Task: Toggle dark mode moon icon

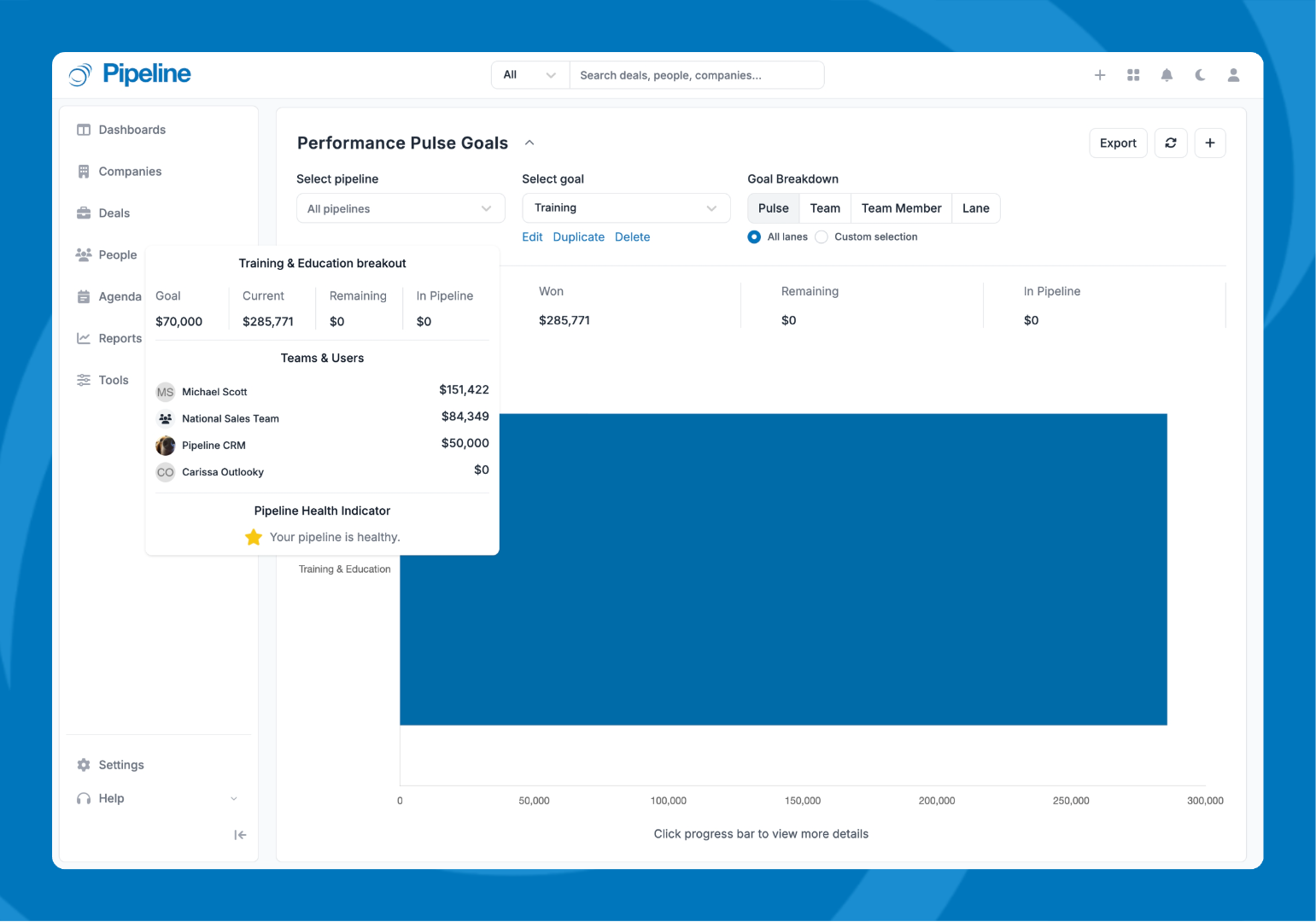Action: pyautogui.click(x=1200, y=75)
